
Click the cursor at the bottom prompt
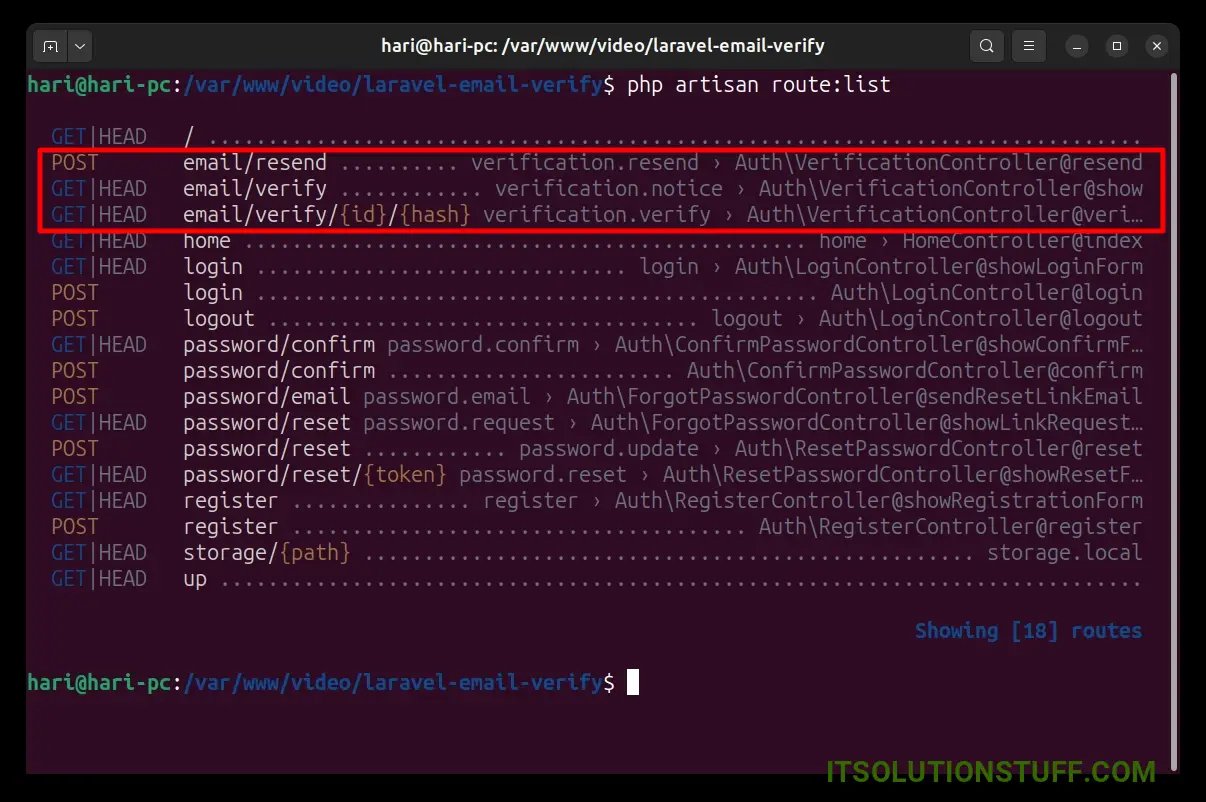coord(632,683)
